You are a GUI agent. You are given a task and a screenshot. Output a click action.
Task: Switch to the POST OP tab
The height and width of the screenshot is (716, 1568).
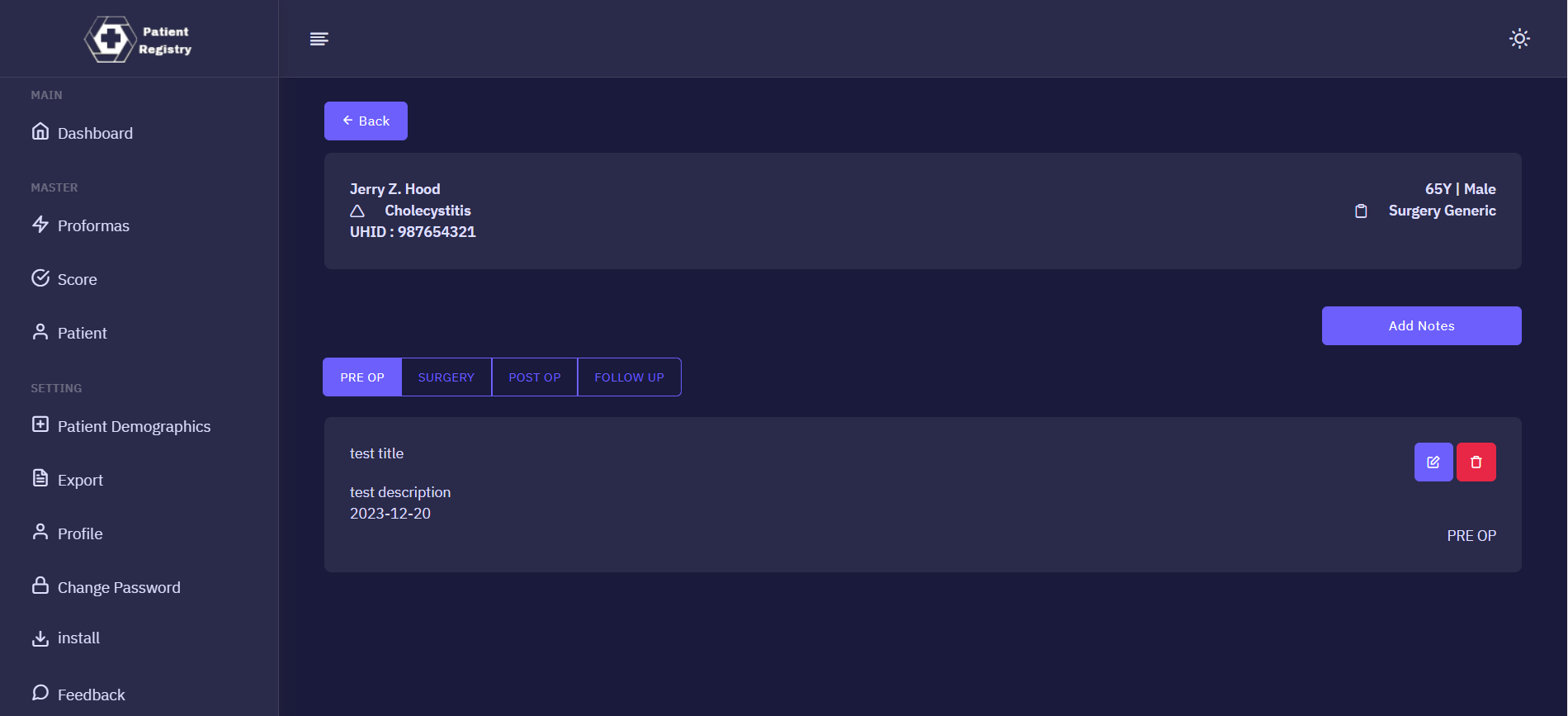pos(535,377)
